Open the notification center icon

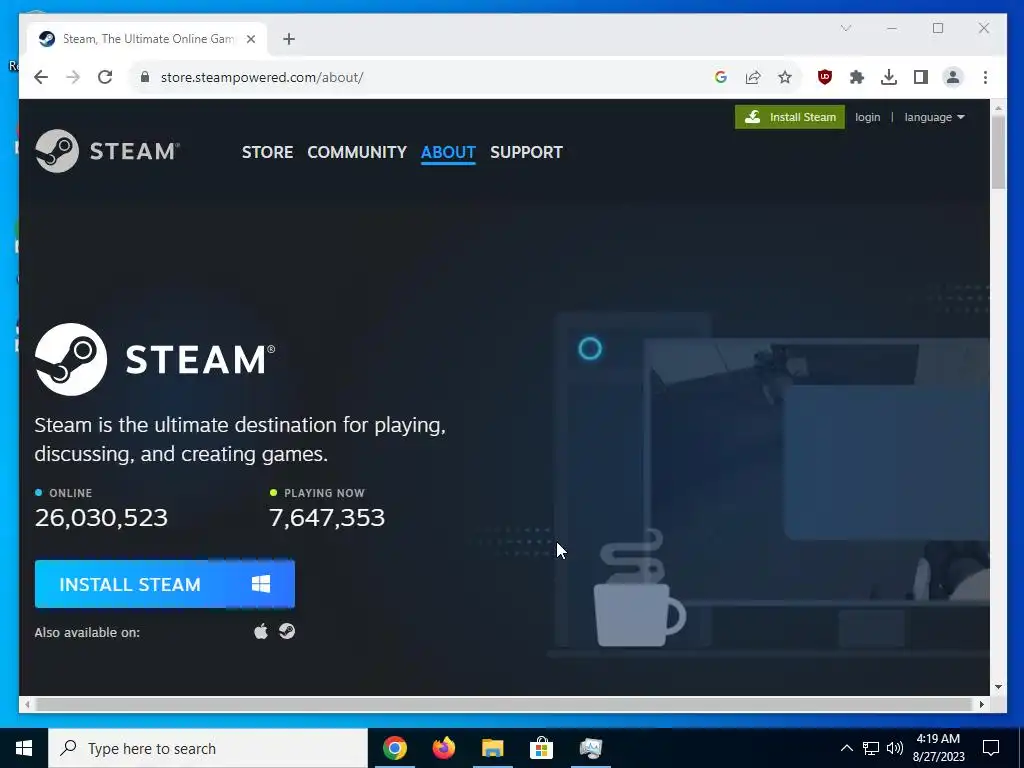991,748
